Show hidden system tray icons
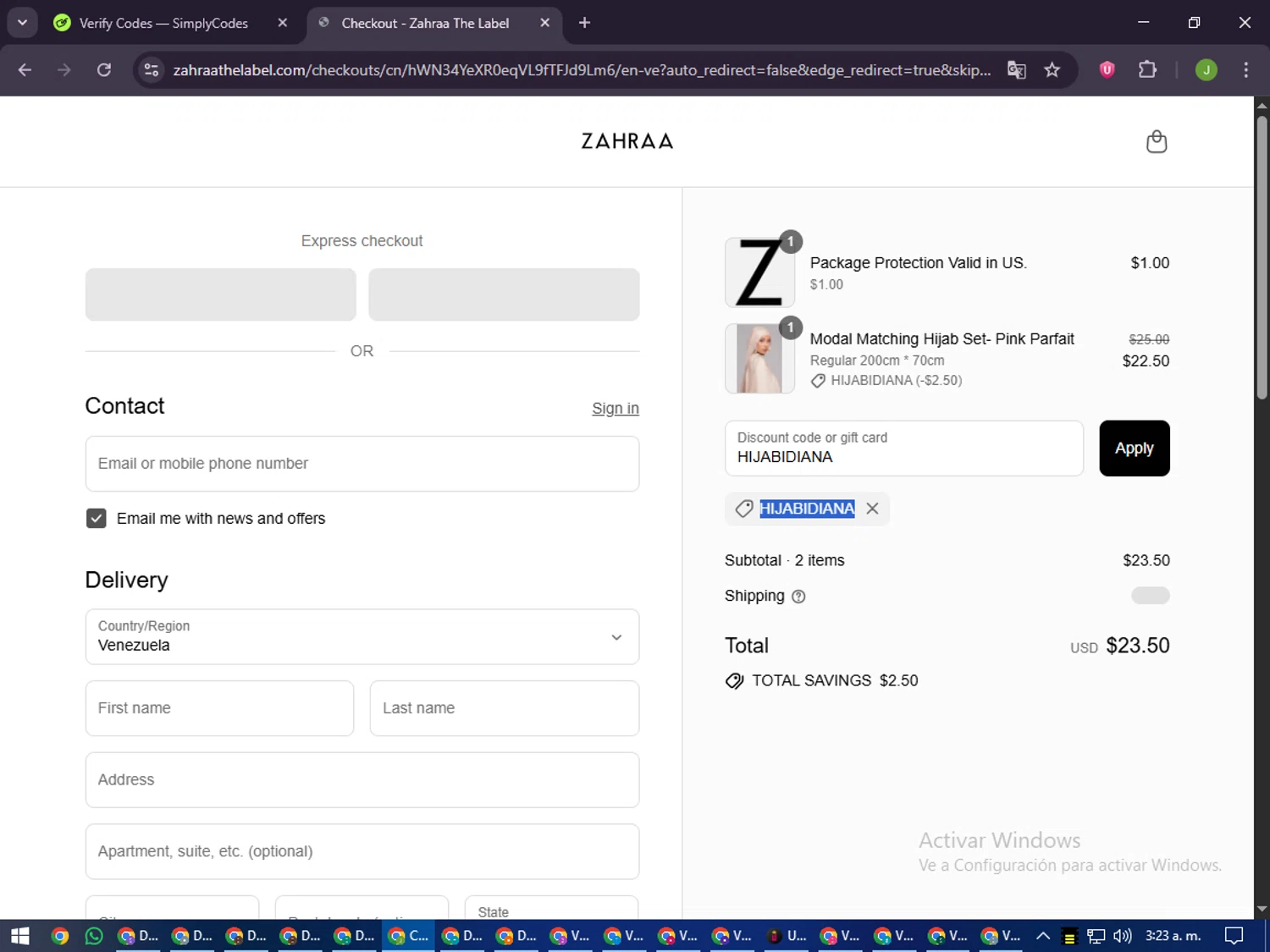 pyautogui.click(x=1043, y=936)
